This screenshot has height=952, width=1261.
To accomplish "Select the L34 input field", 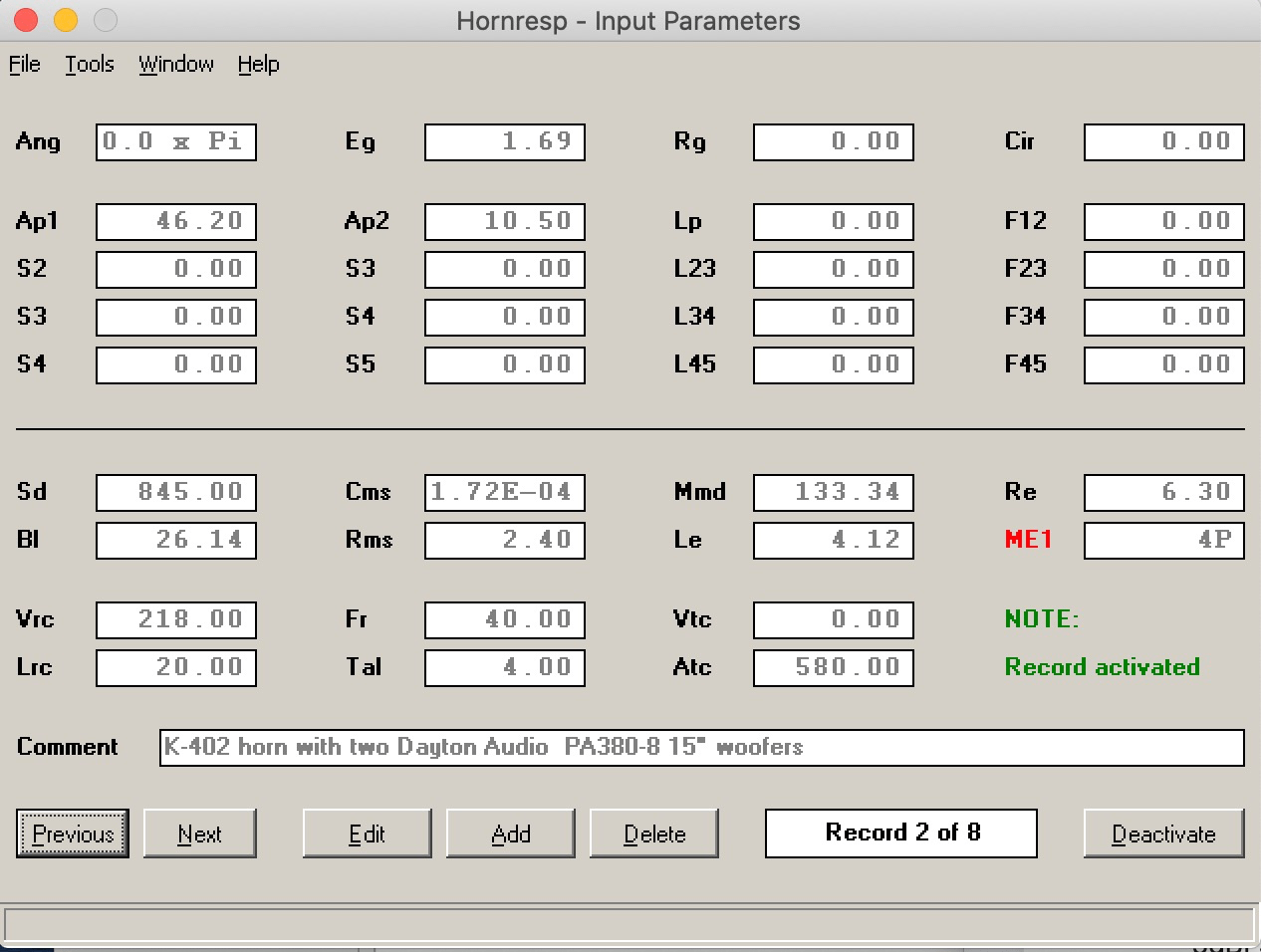I will (x=834, y=317).
